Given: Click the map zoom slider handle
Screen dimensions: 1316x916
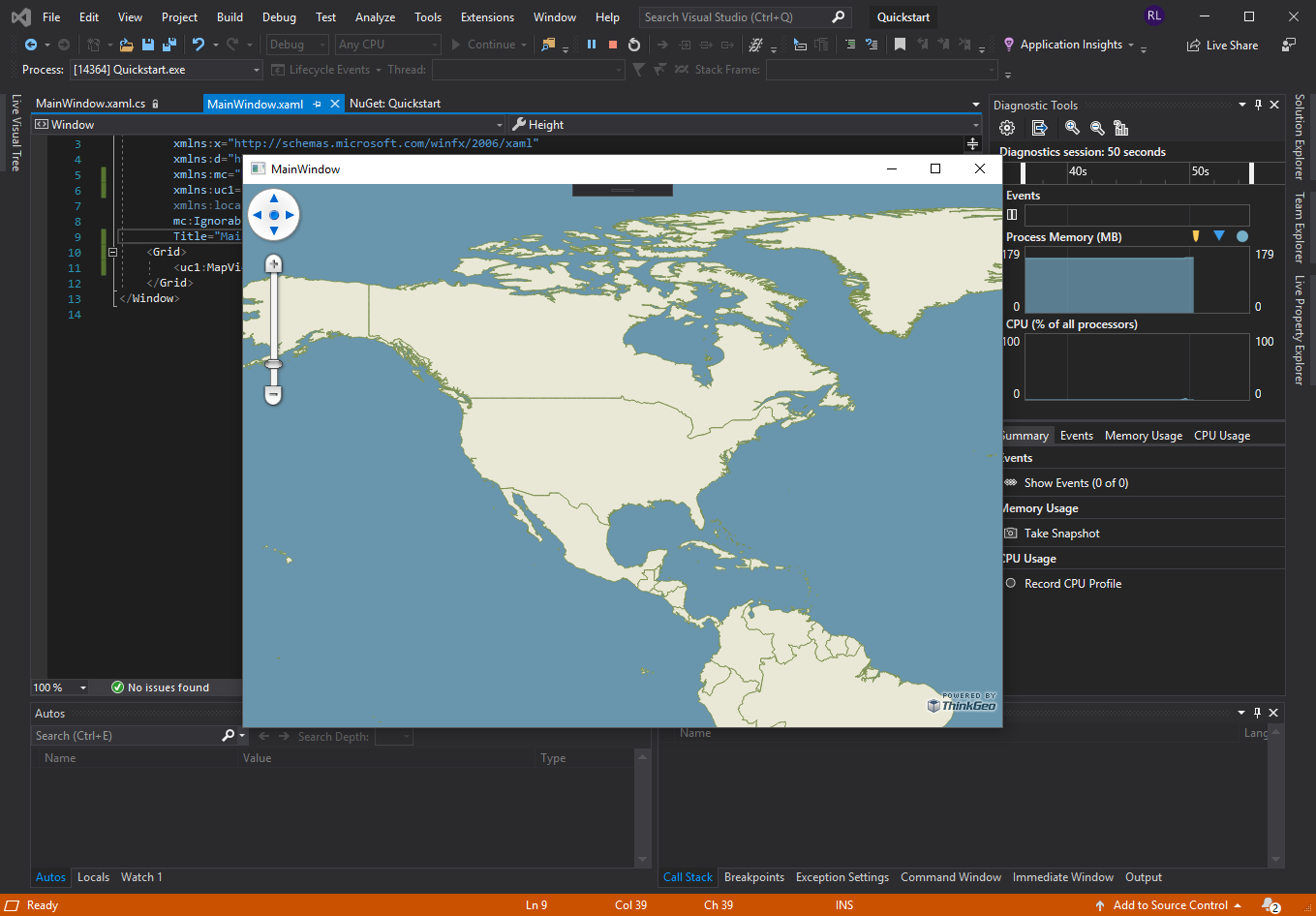Looking at the screenshot, I should [273, 362].
